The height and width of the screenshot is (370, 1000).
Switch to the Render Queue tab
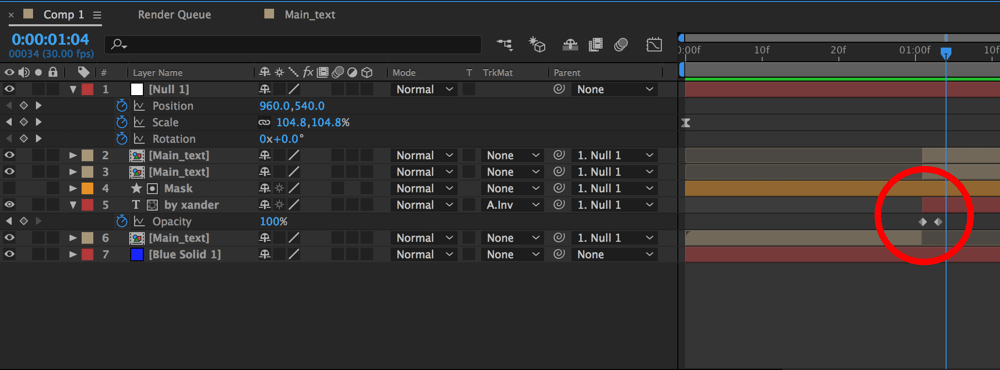coord(174,14)
